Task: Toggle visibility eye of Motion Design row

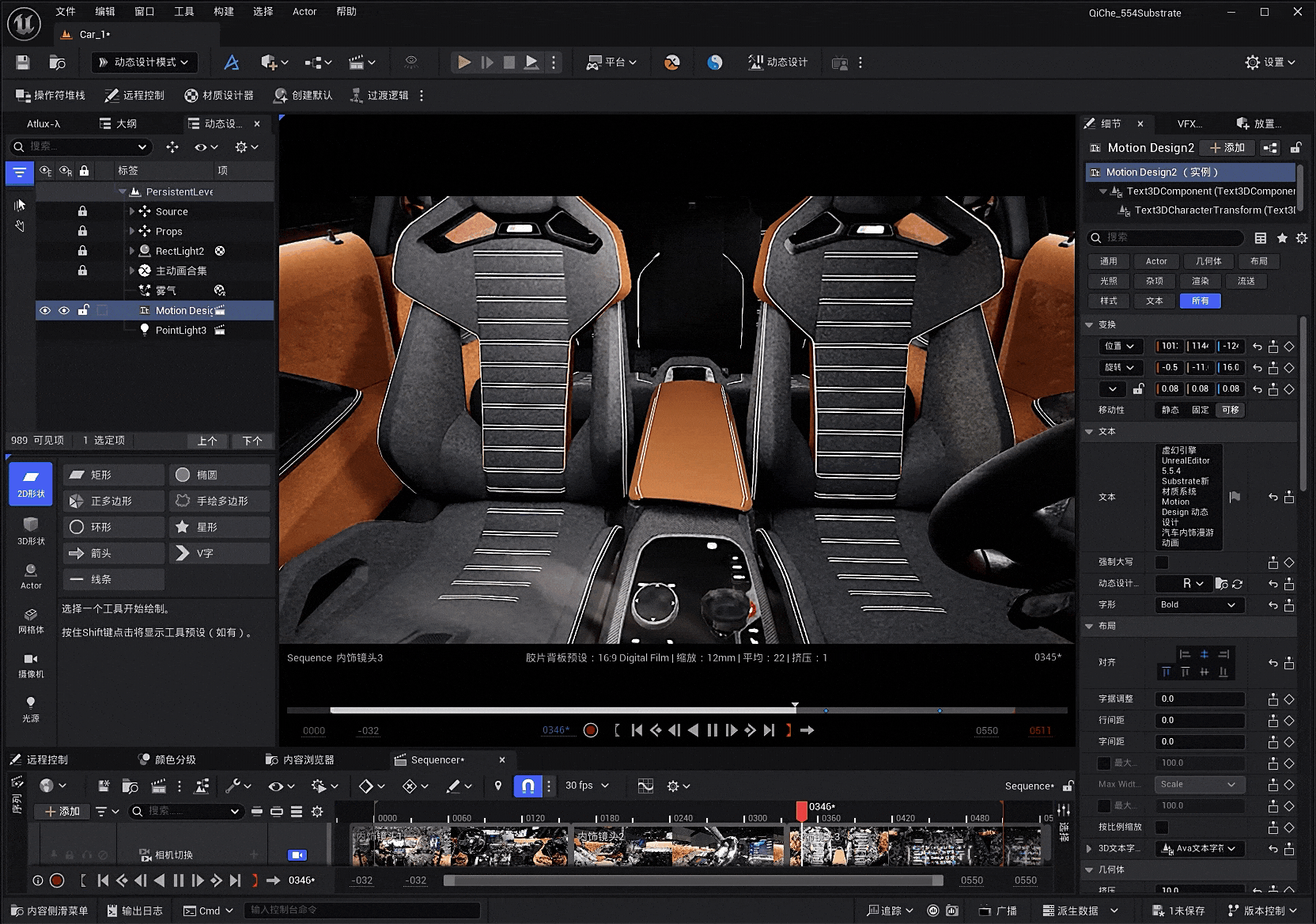Action: click(45, 311)
